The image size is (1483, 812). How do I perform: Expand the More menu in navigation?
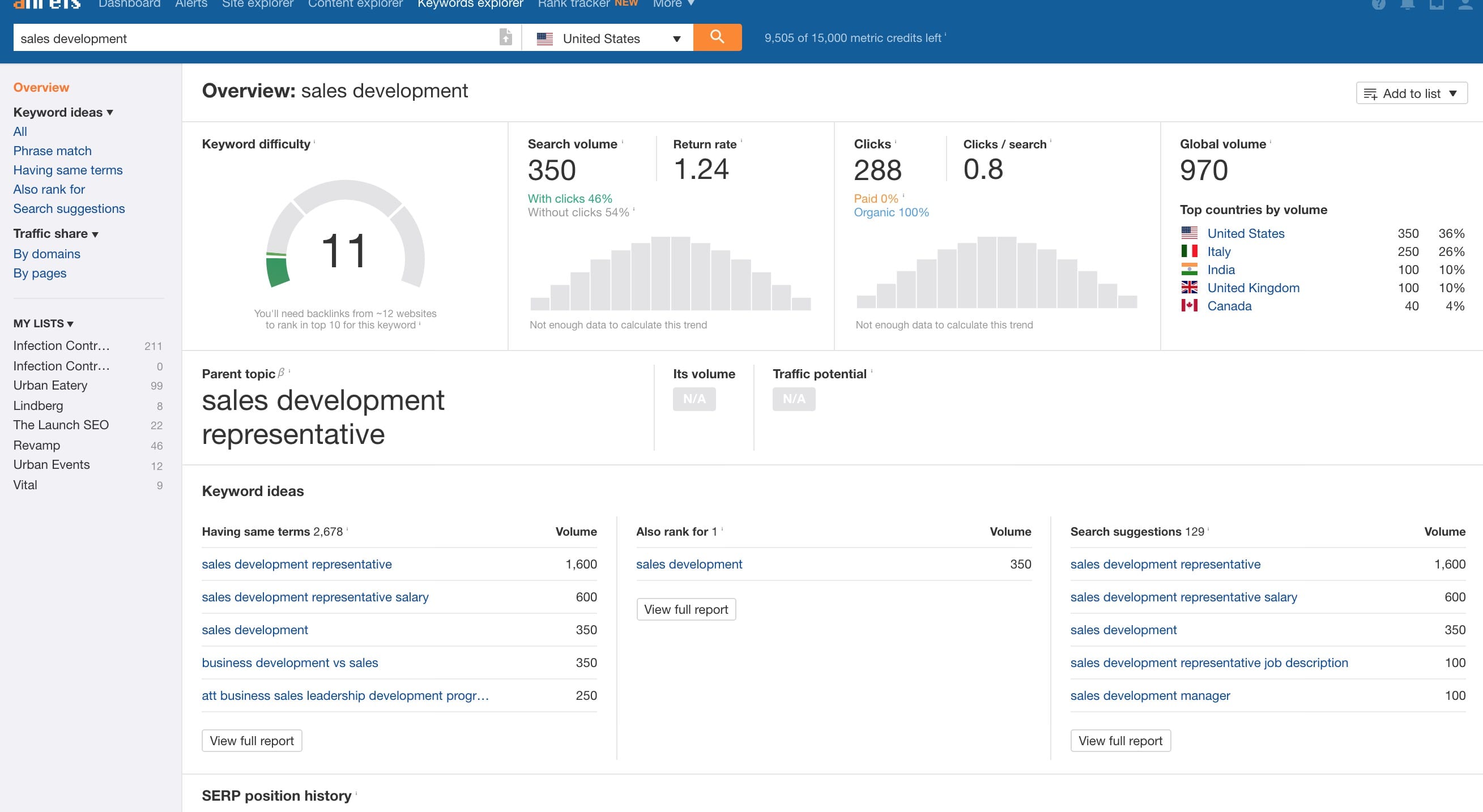674,5
